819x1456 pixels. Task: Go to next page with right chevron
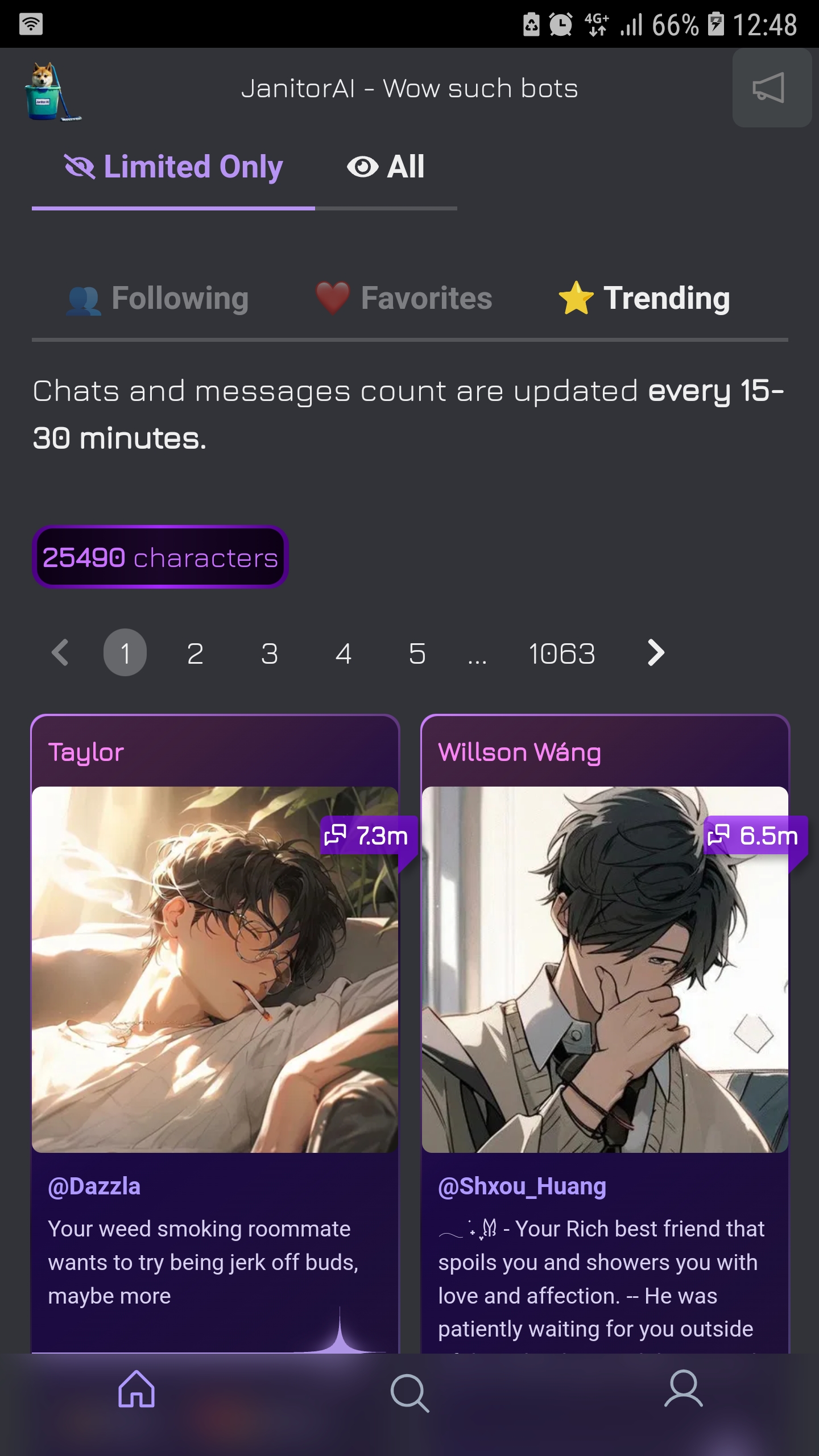656,652
